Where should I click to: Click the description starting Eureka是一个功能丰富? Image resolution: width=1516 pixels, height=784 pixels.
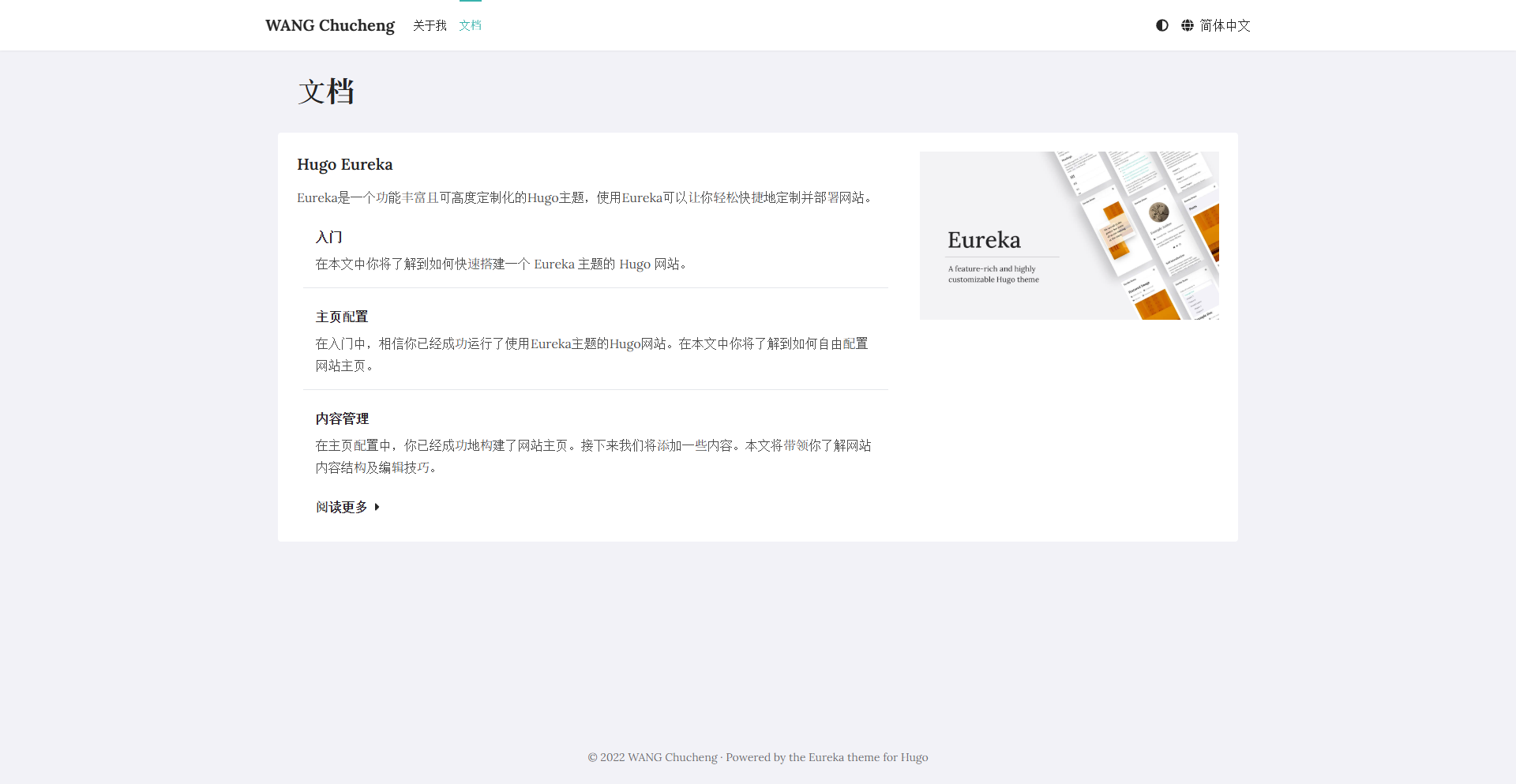point(587,197)
